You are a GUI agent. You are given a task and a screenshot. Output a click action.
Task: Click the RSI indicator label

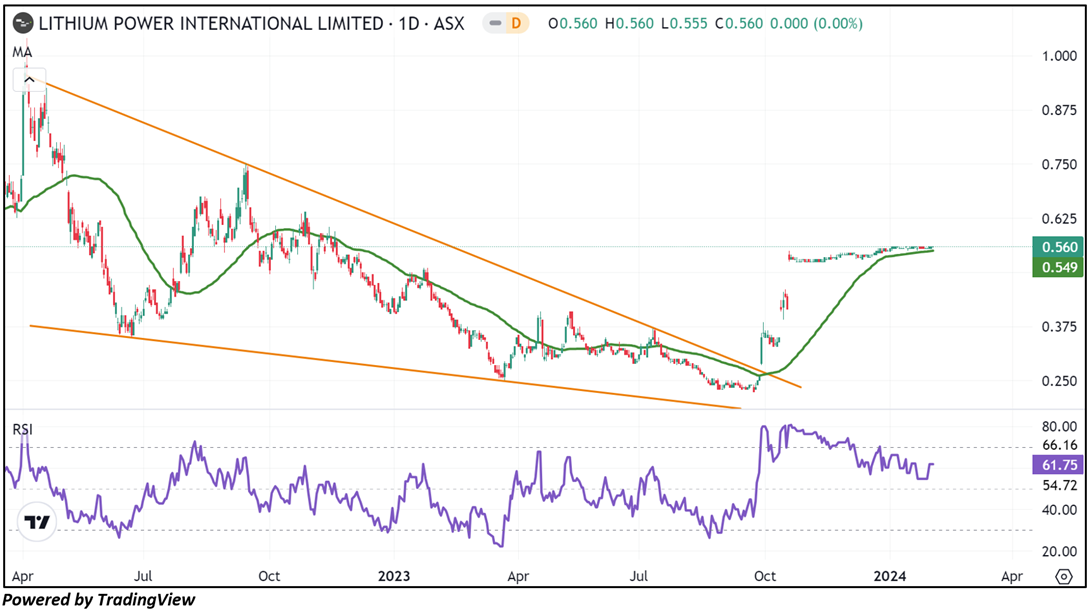pyautogui.click(x=22, y=429)
